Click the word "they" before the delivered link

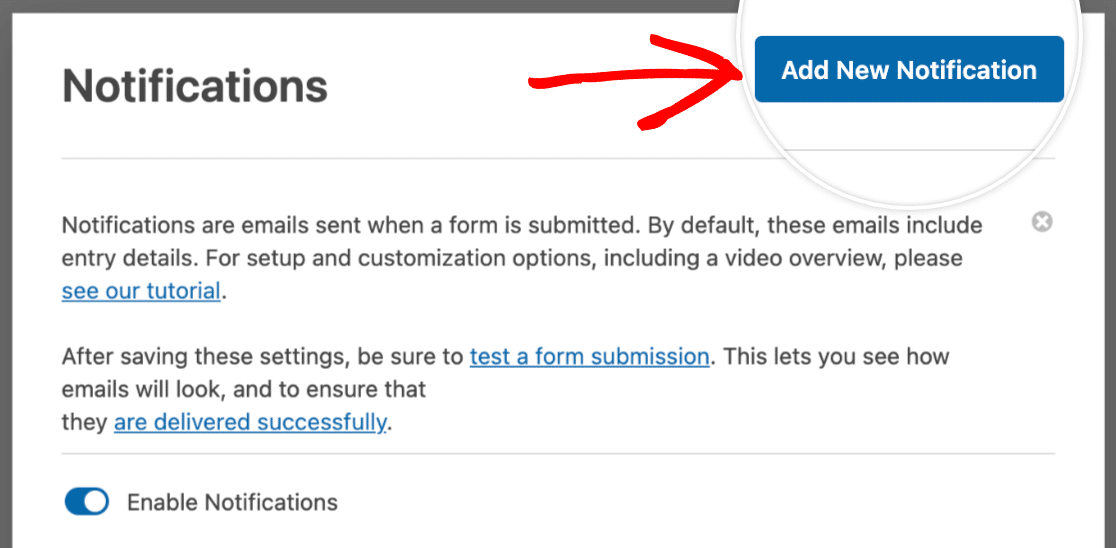pos(84,422)
